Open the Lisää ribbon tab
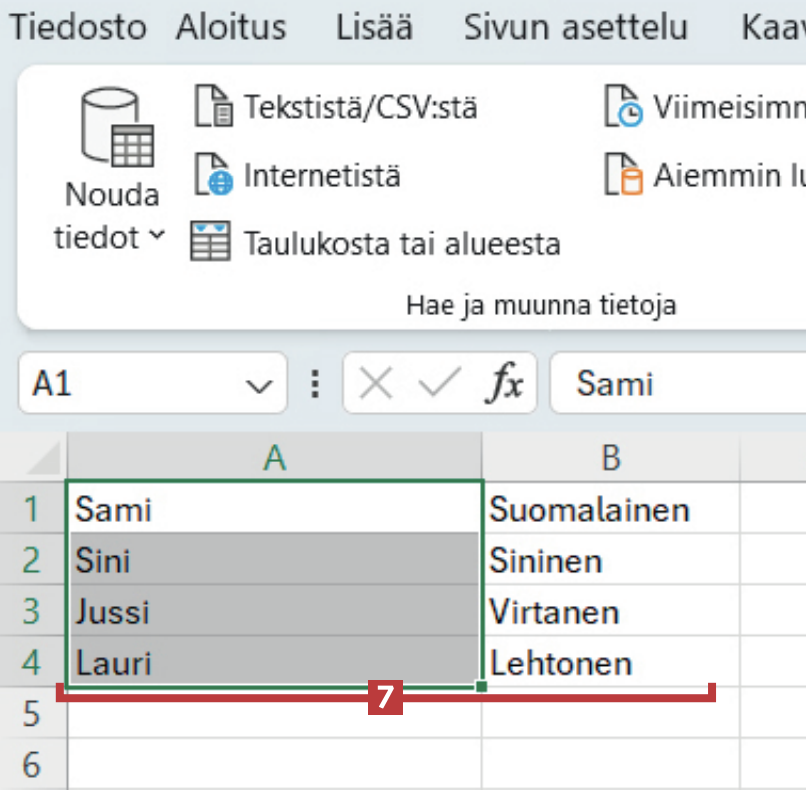This screenshot has width=806, height=790. pyautogui.click(x=375, y=27)
